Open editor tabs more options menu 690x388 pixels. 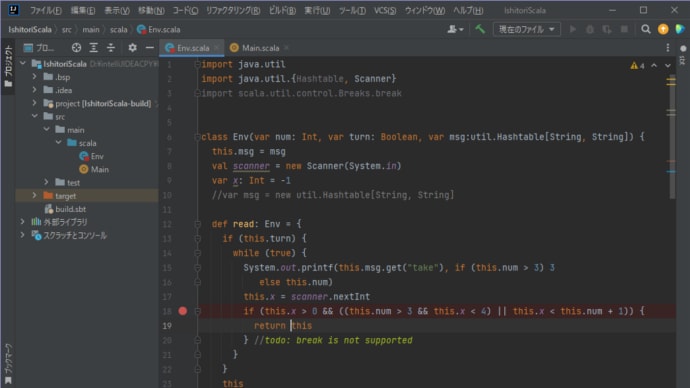click(668, 48)
